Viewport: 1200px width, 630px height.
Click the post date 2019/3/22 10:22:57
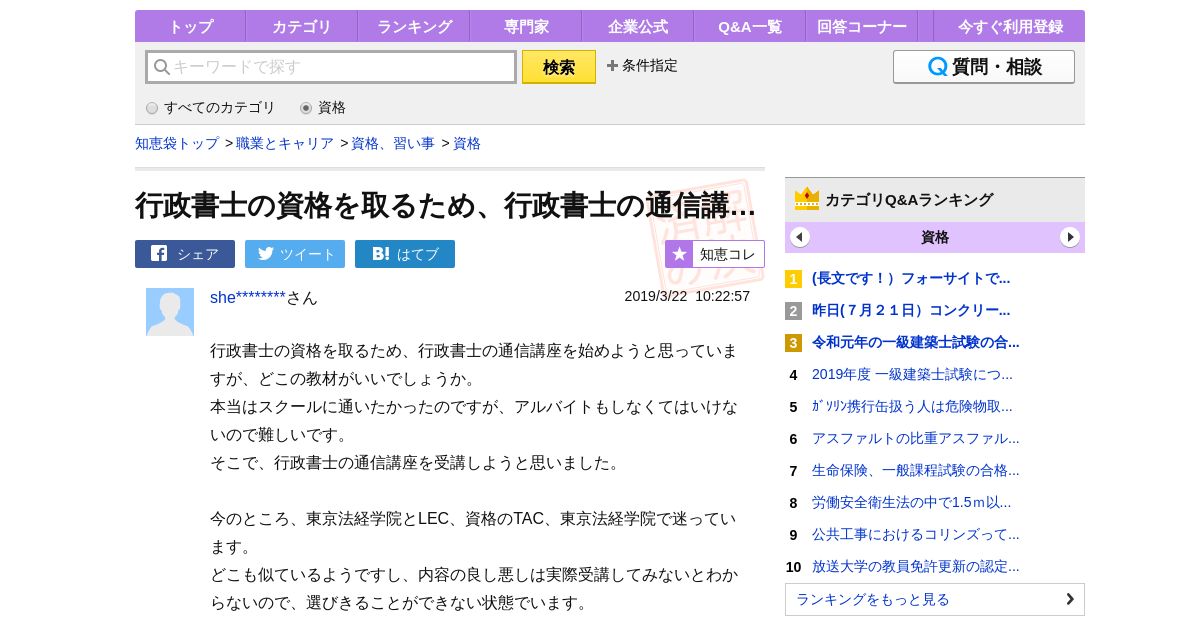pos(687,296)
